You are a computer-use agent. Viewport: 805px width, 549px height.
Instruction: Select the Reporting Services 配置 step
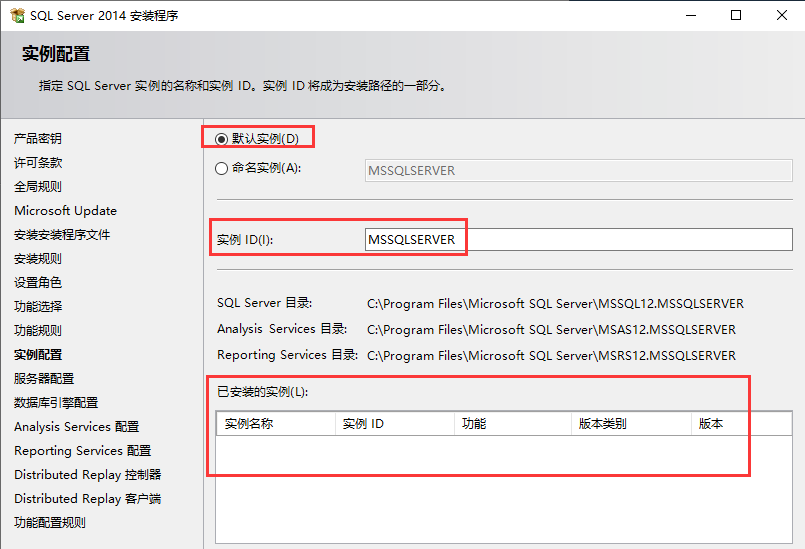click(x=83, y=451)
